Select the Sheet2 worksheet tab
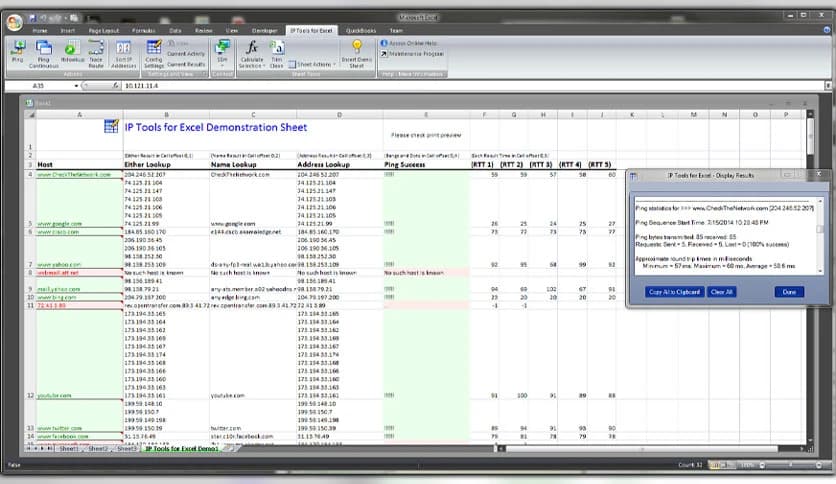 (98, 449)
